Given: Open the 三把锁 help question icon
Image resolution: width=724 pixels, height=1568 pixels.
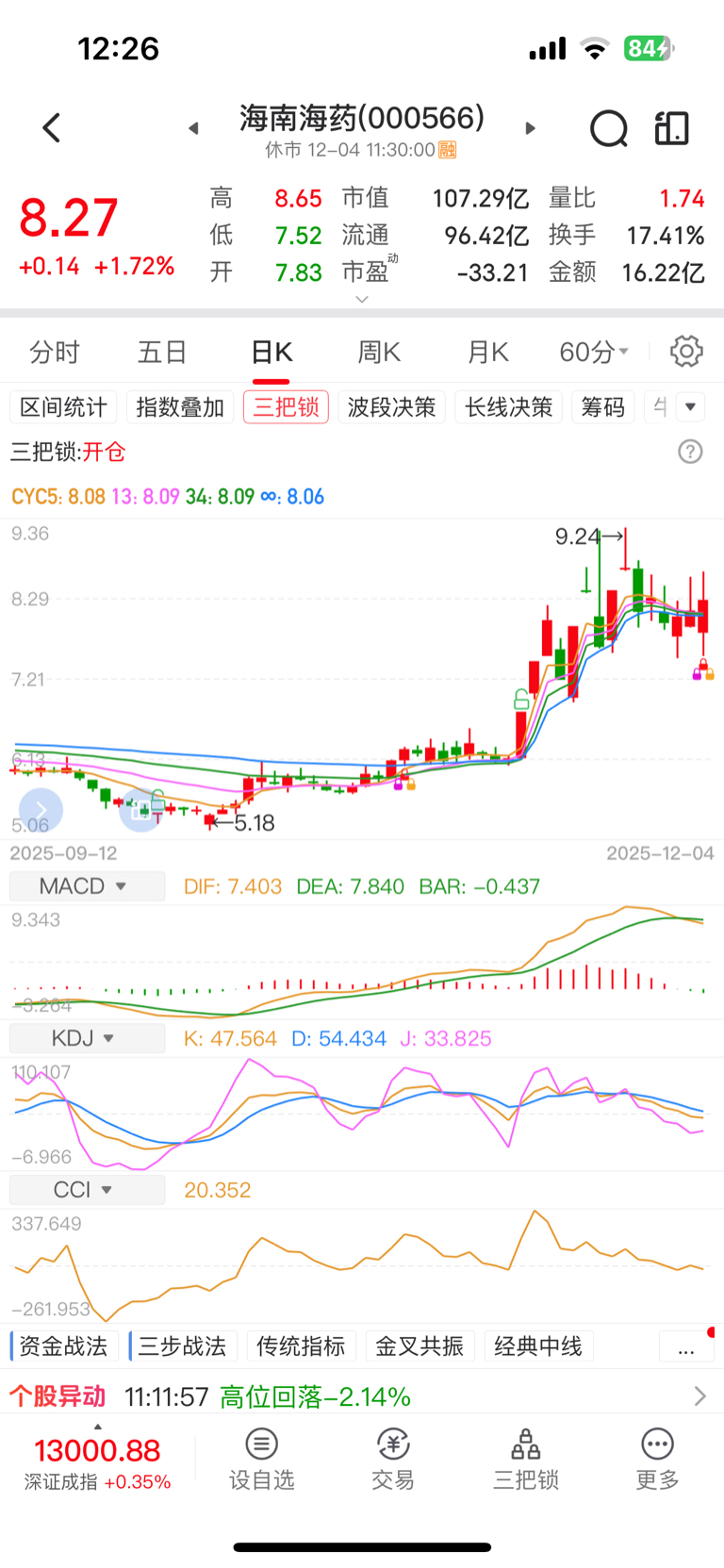Looking at the screenshot, I should pyautogui.click(x=690, y=452).
